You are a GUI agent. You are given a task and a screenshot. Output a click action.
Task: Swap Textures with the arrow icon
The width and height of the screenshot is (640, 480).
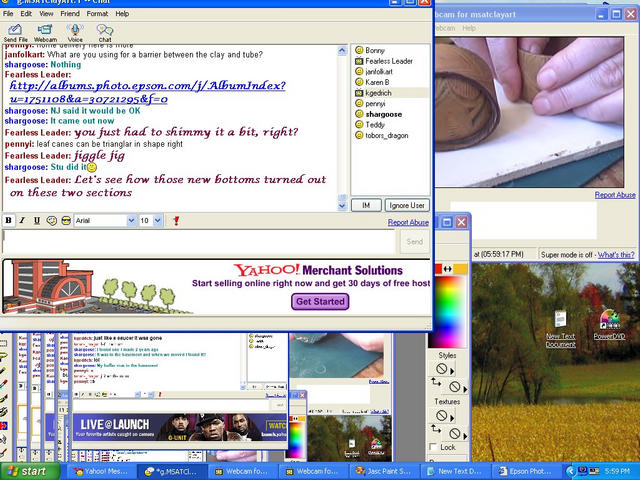coord(436,429)
